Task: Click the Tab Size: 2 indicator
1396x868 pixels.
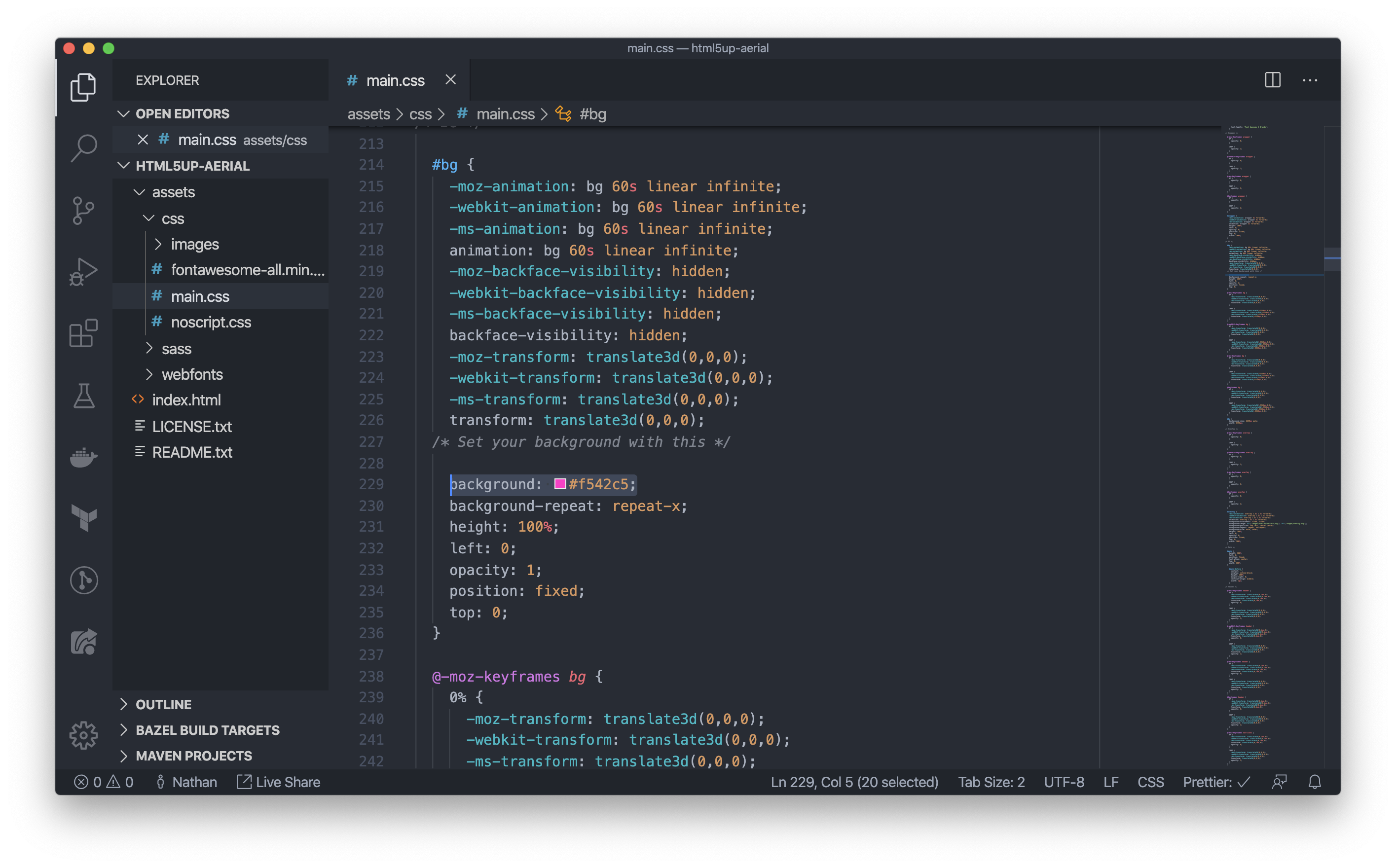Action: click(x=991, y=782)
